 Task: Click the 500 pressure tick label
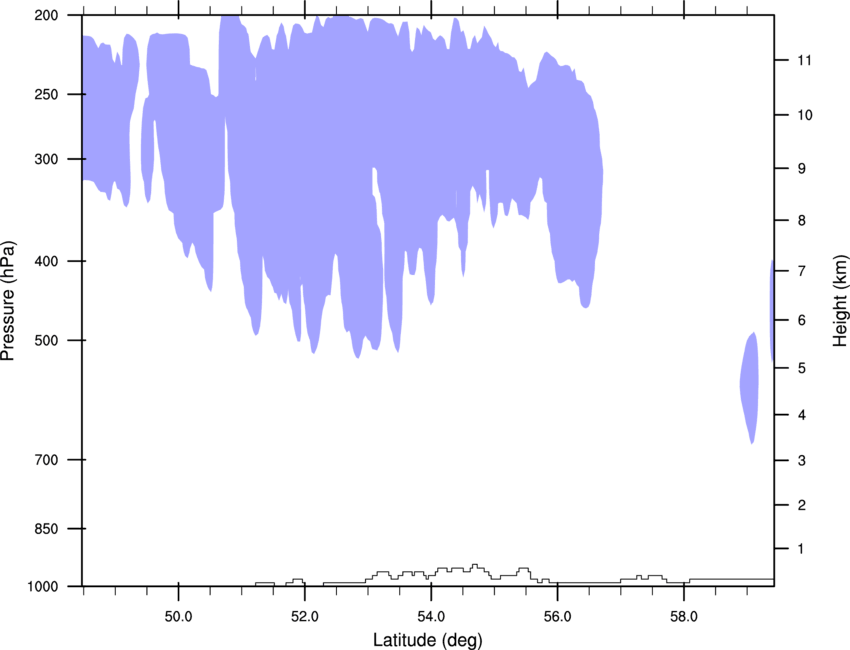pyautogui.click(x=46, y=340)
